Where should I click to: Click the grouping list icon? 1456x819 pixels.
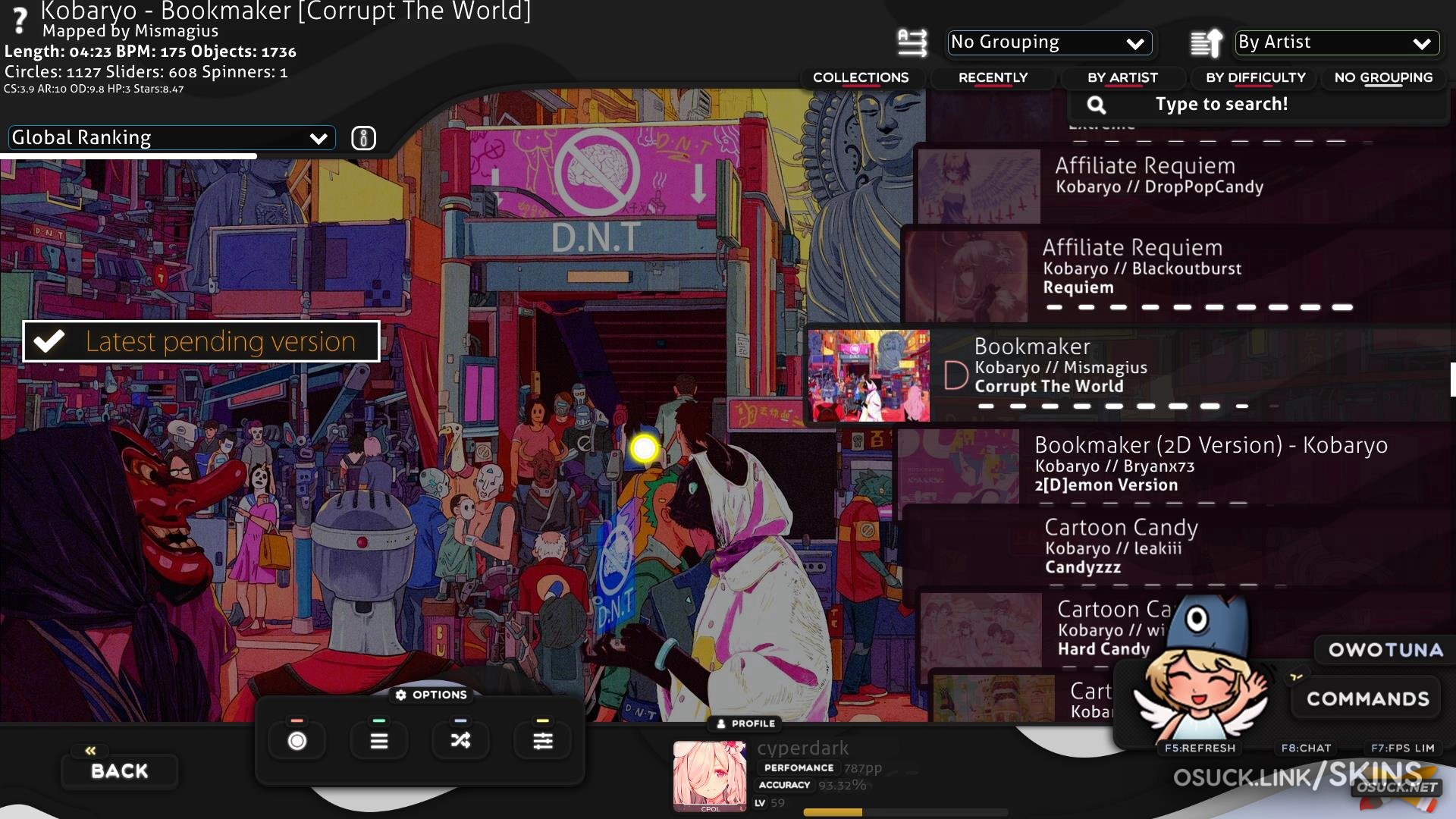912,43
